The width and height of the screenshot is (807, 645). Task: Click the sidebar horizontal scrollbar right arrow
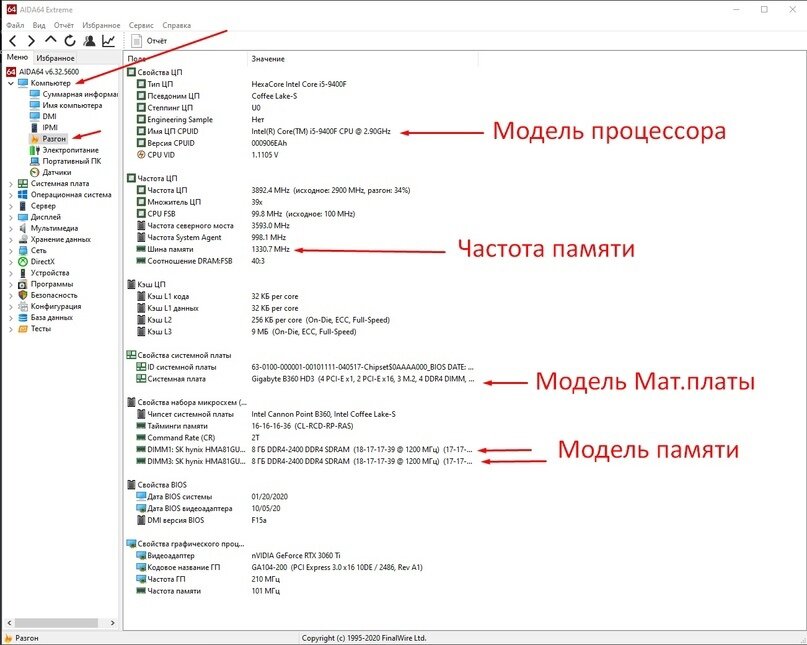coord(113,623)
